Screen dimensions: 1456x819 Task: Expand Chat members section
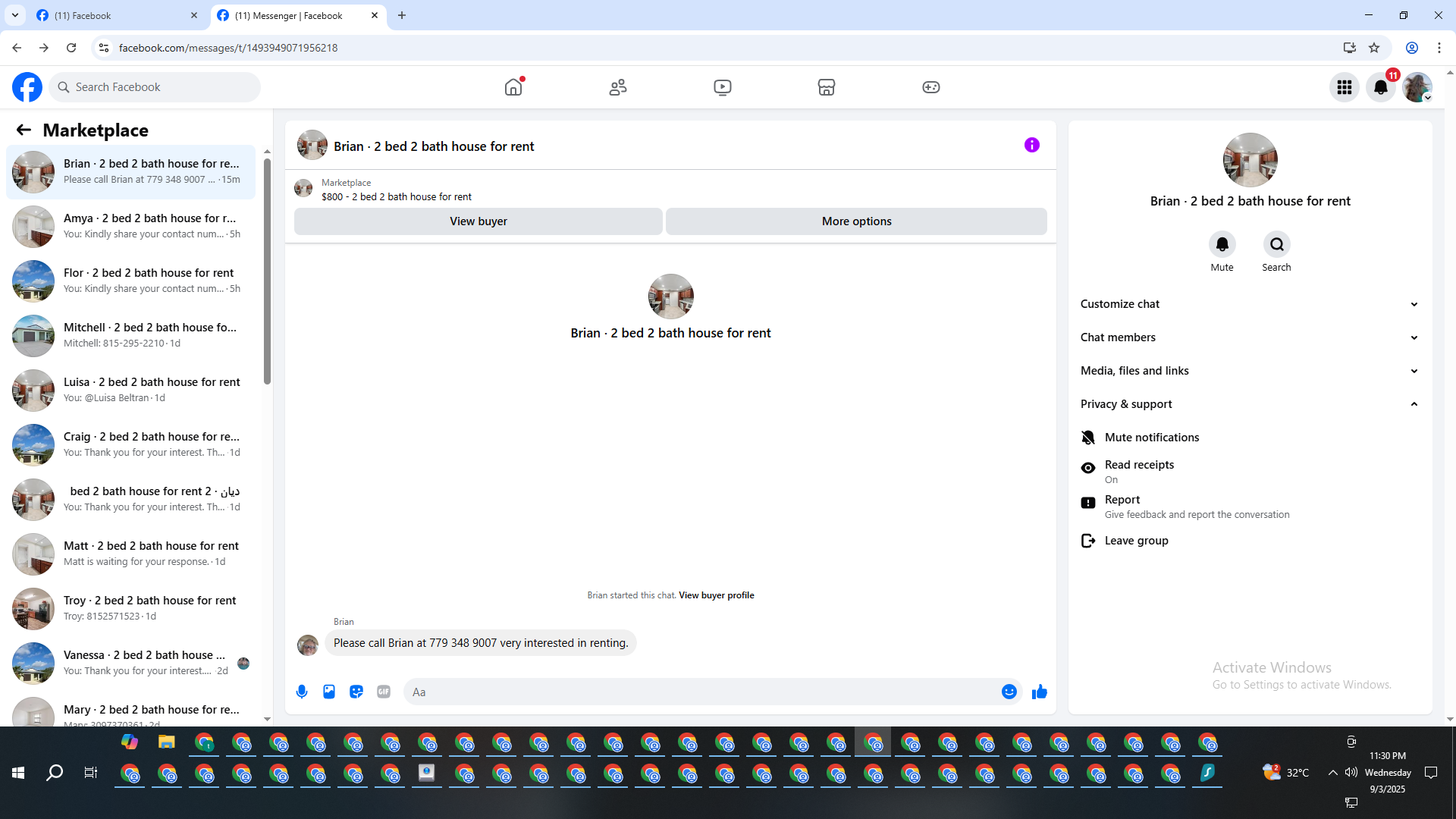pos(1250,337)
